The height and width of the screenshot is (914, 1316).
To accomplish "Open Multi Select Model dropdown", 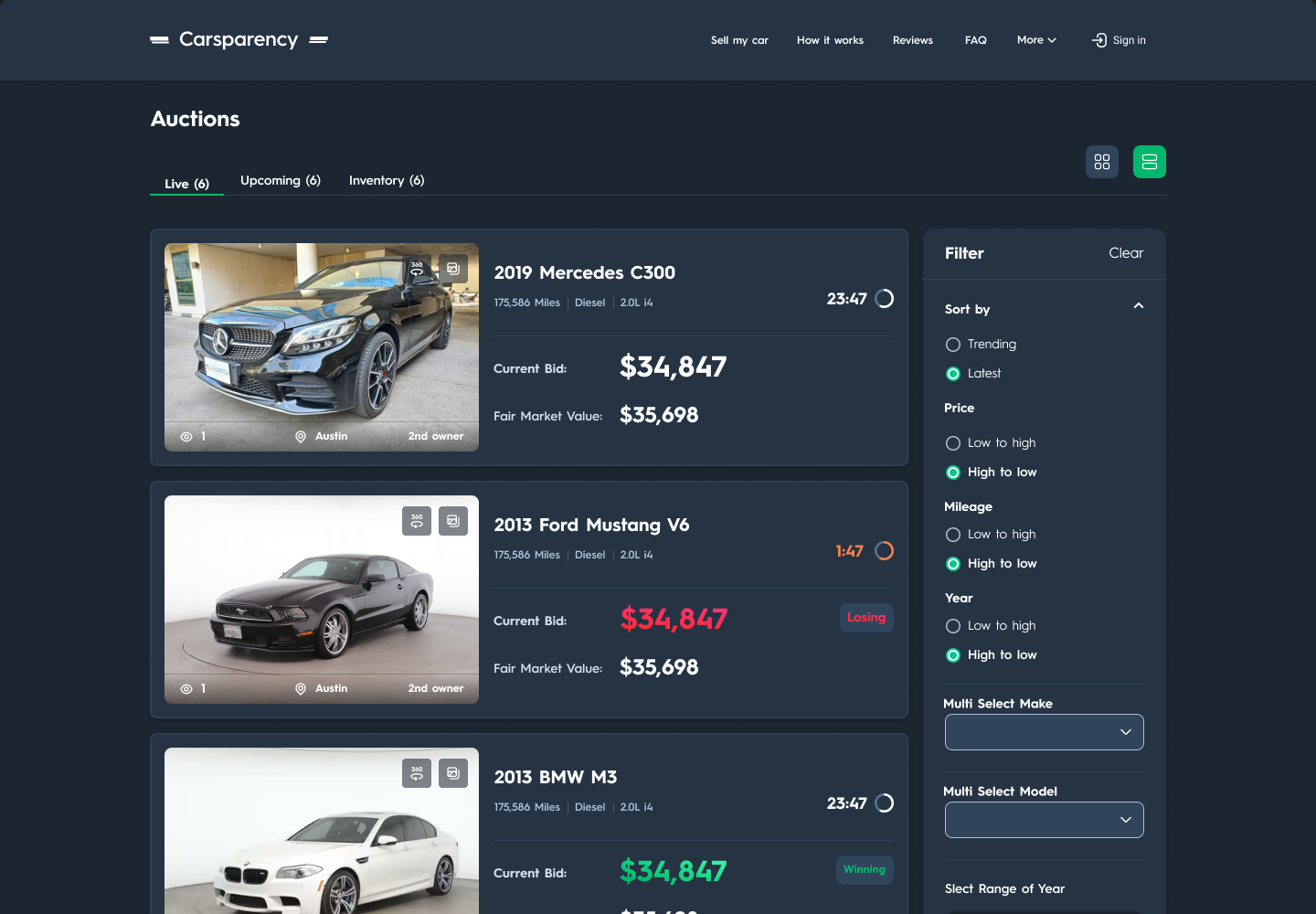I will [1045, 820].
